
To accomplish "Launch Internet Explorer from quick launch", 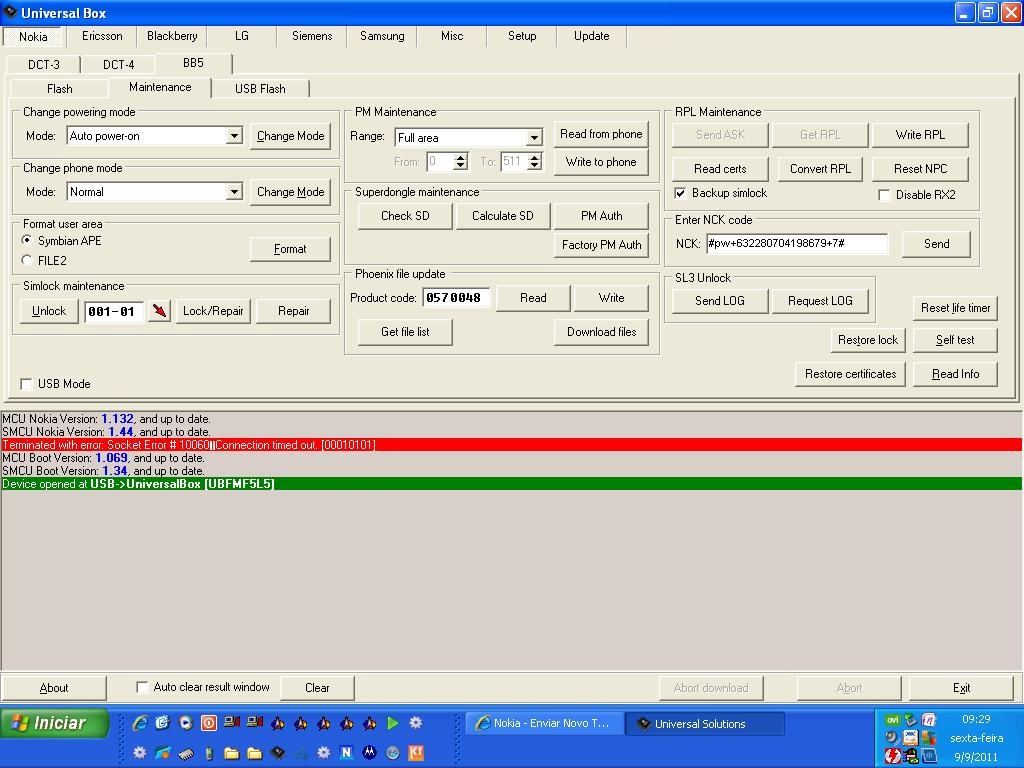I will (x=140, y=723).
